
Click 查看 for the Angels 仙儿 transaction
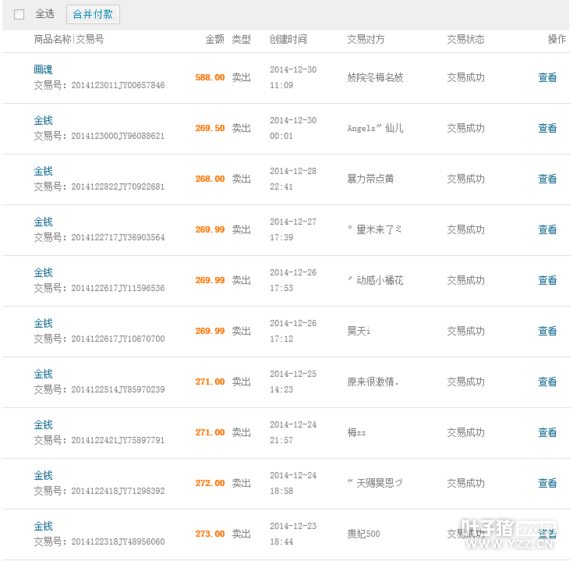pyautogui.click(x=547, y=128)
